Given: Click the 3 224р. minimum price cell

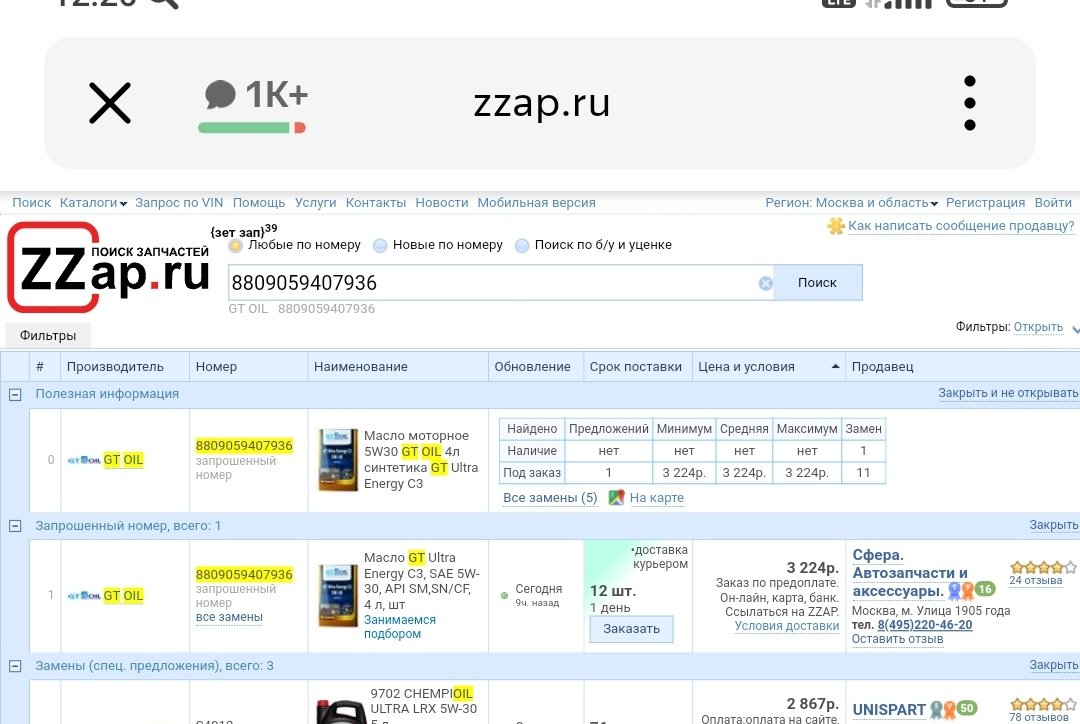Looking at the screenshot, I should coord(684,473).
